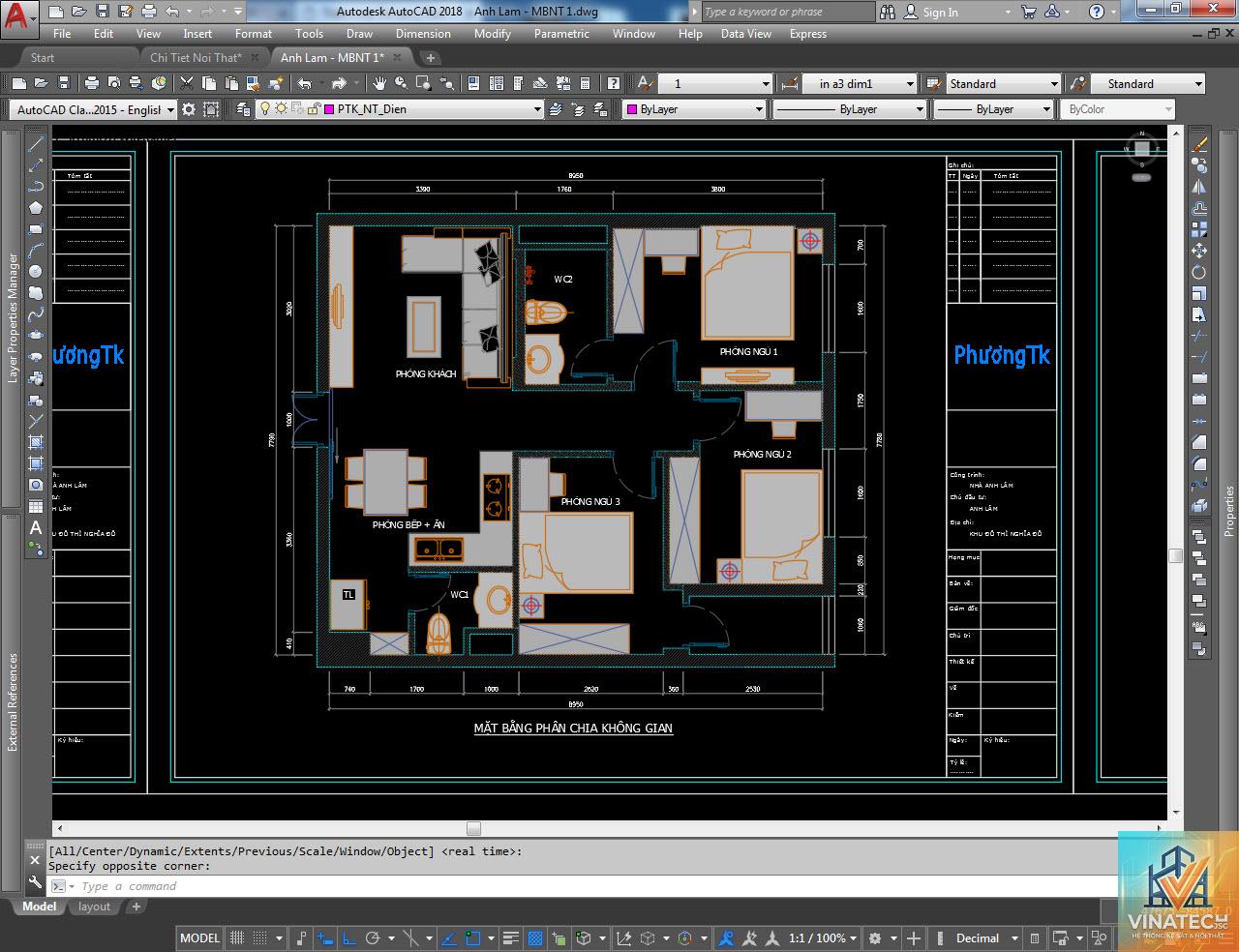
Task: Click the Plot printer icon in toolbar
Action: [92, 83]
